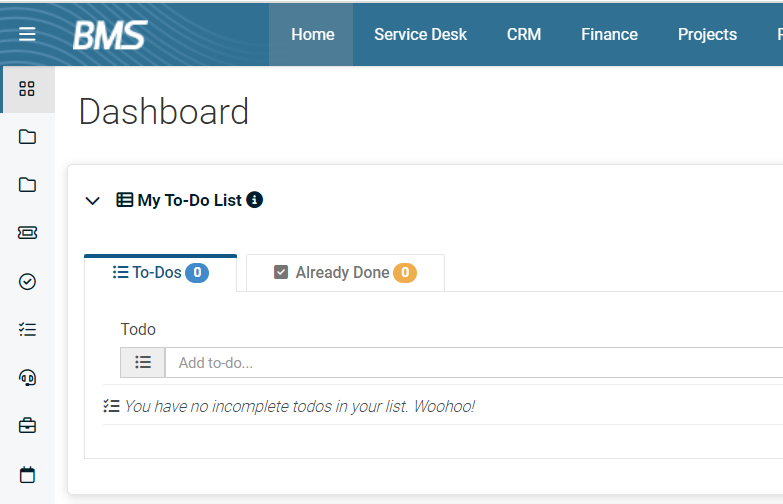Image resolution: width=783 pixels, height=504 pixels.
Task: Open the calendar icon in sidebar
Action: 27,475
